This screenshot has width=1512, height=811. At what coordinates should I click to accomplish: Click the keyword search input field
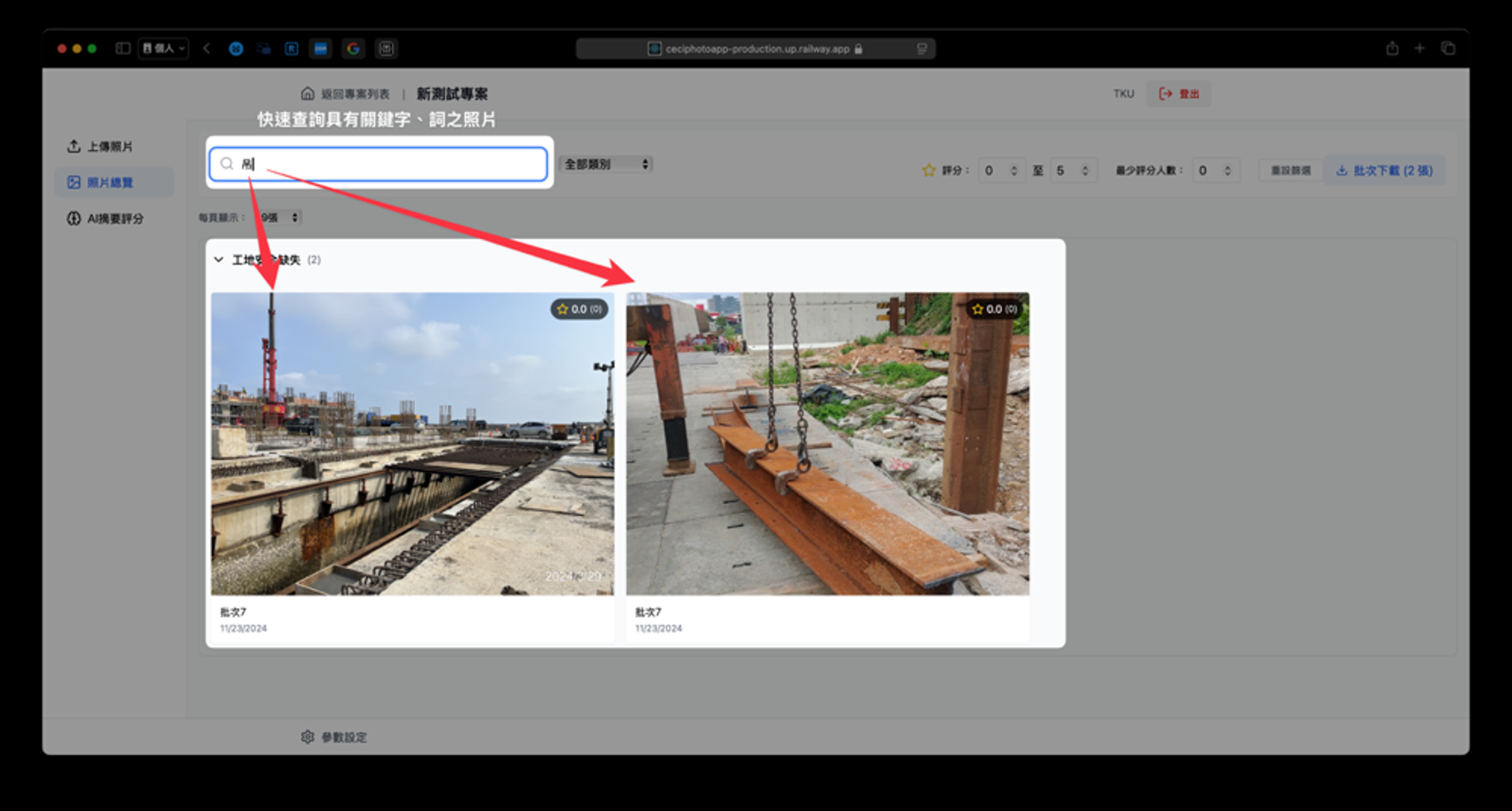coord(379,164)
